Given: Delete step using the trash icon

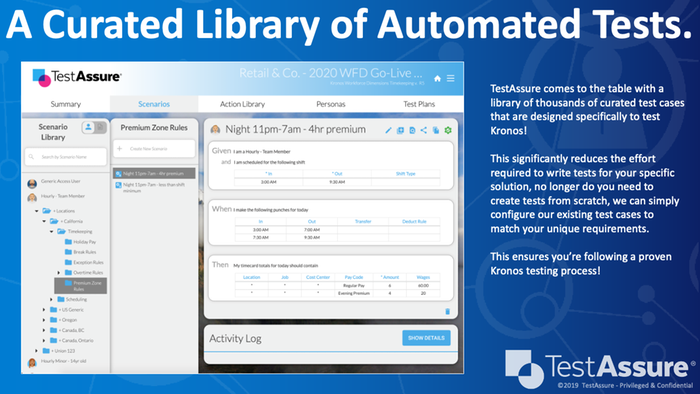Looking at the screenshot, I should 447,311.
